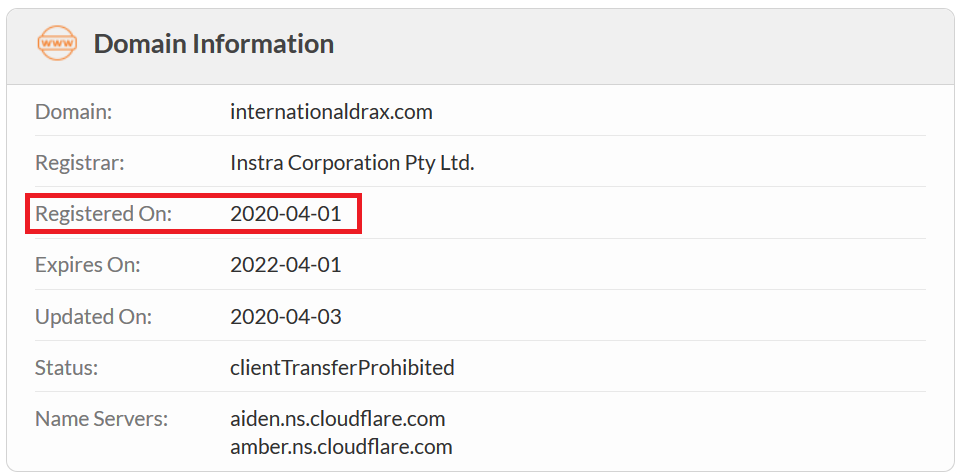
Task: Click Instra Corporation Pty Ltd. registrar name
Action: pyautogui.click(x=352, y=163)
